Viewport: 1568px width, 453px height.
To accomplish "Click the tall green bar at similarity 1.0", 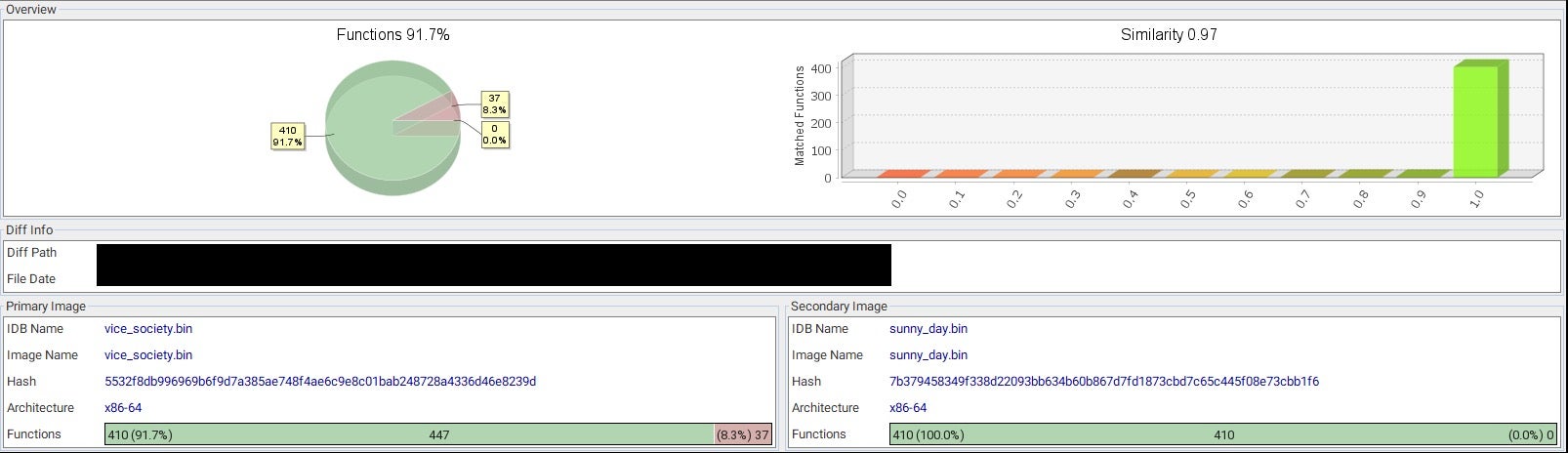I will pos(1477,120).
